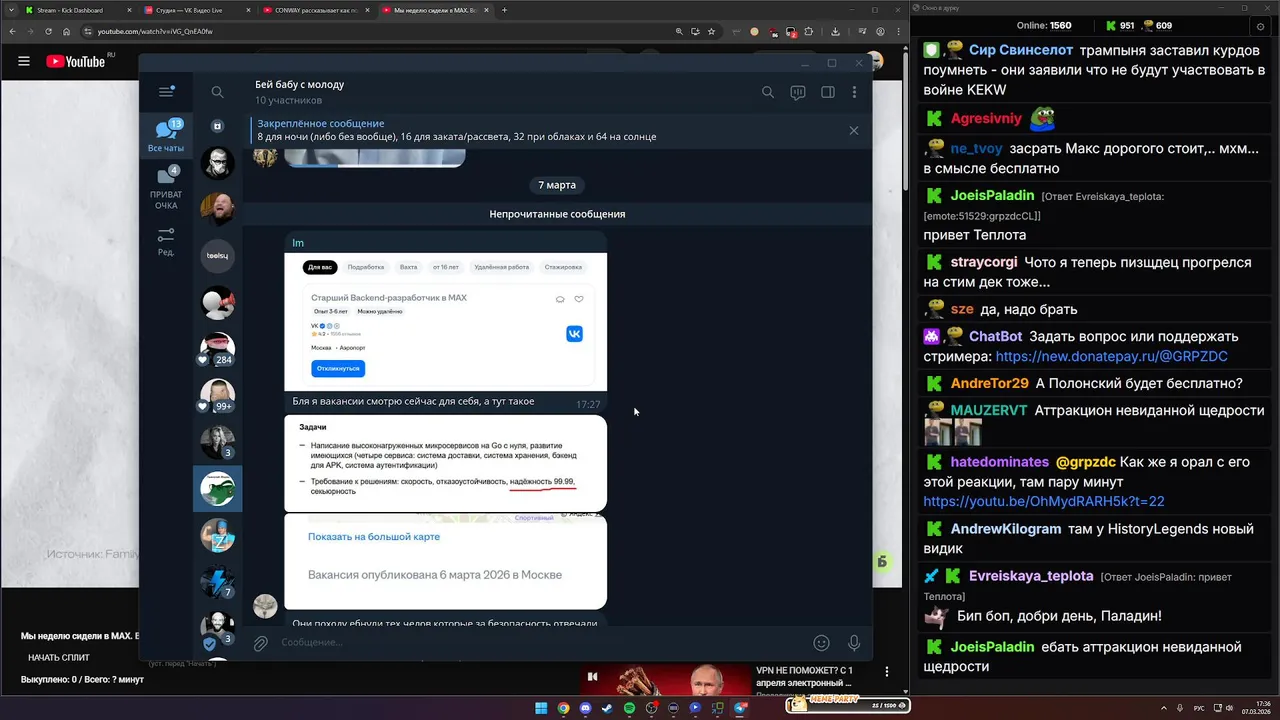The height and width of the screenshot is (720, 1280).
Task: Open Spotify from the taskbar
Action: click(629, 708)
